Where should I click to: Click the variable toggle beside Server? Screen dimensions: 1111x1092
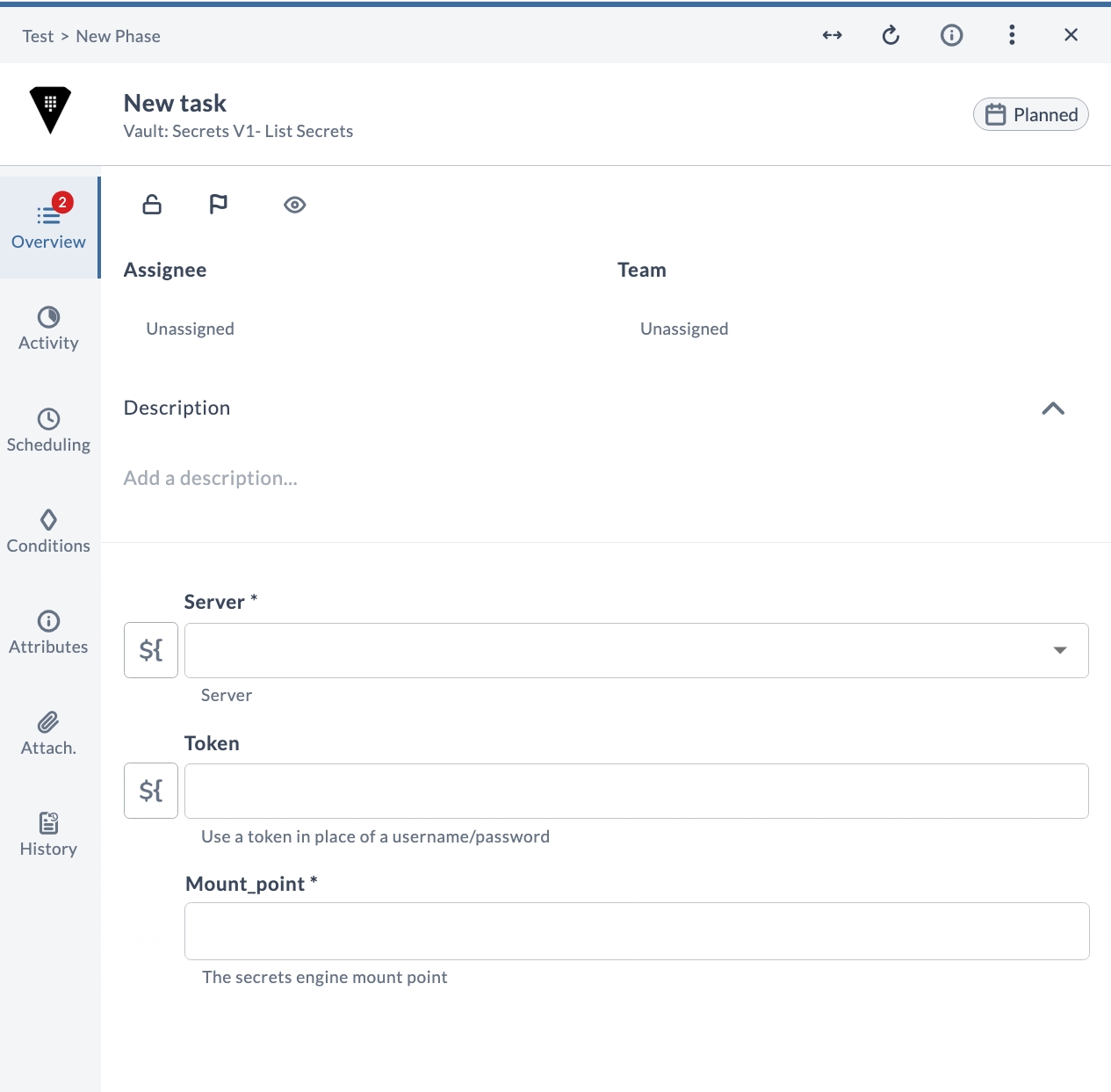pos(151,650)
